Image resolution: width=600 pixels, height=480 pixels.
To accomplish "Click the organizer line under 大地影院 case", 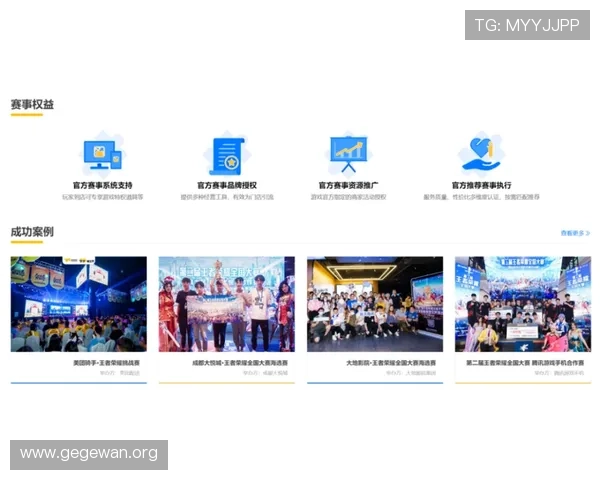I will [x=411, y=373].
